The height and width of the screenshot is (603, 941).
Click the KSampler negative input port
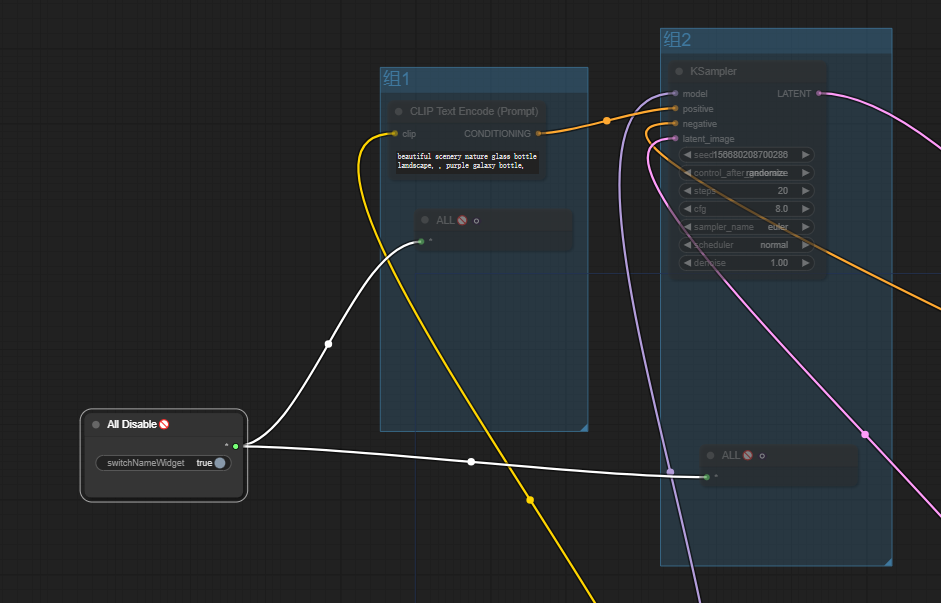(675, 124)
